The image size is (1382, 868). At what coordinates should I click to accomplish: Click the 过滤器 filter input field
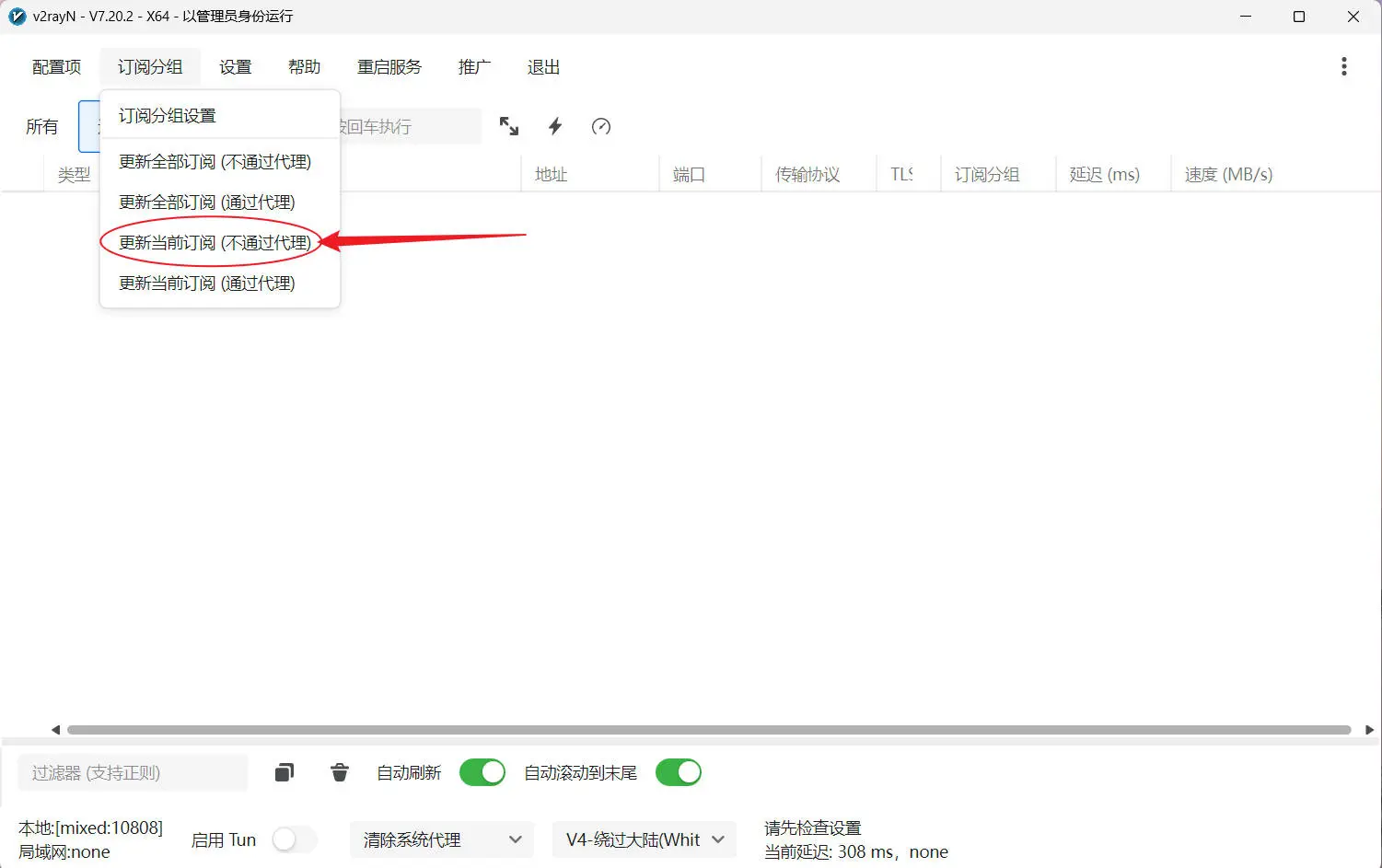tap(132, 772)
